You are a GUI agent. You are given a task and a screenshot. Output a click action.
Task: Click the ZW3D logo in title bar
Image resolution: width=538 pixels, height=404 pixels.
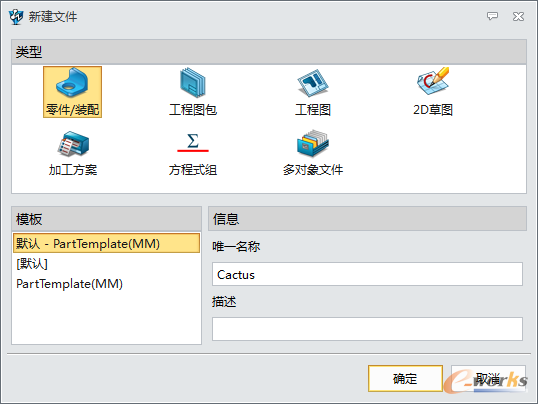click(x=16, y=16)
